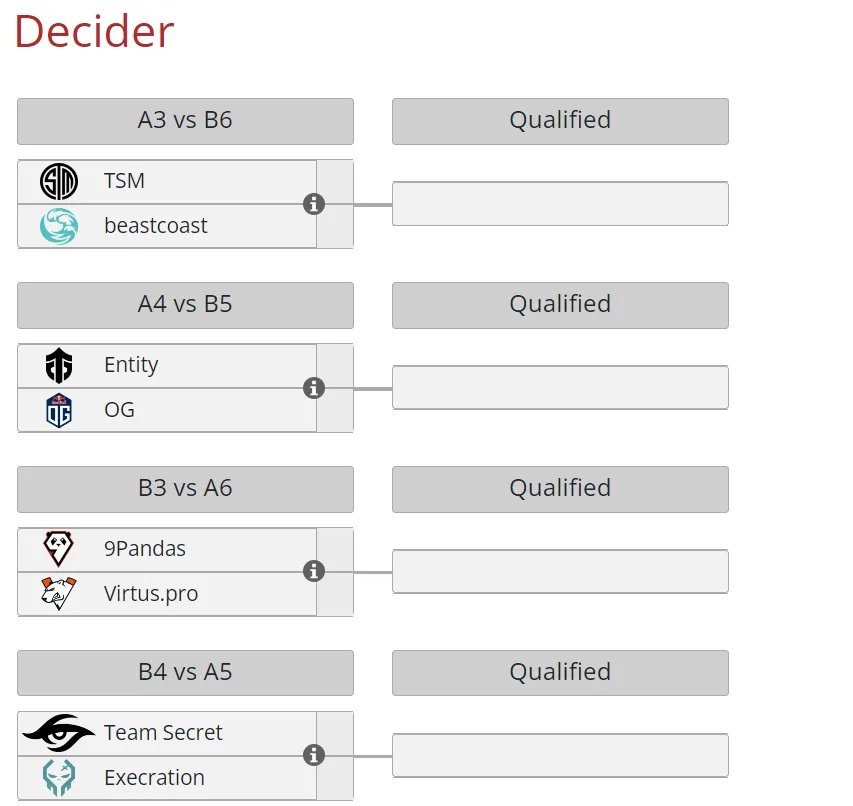The width and height of the screenshot is (853, 806).
Task: Click the beastcoast team logo
Action: click(x=59, y=226)
